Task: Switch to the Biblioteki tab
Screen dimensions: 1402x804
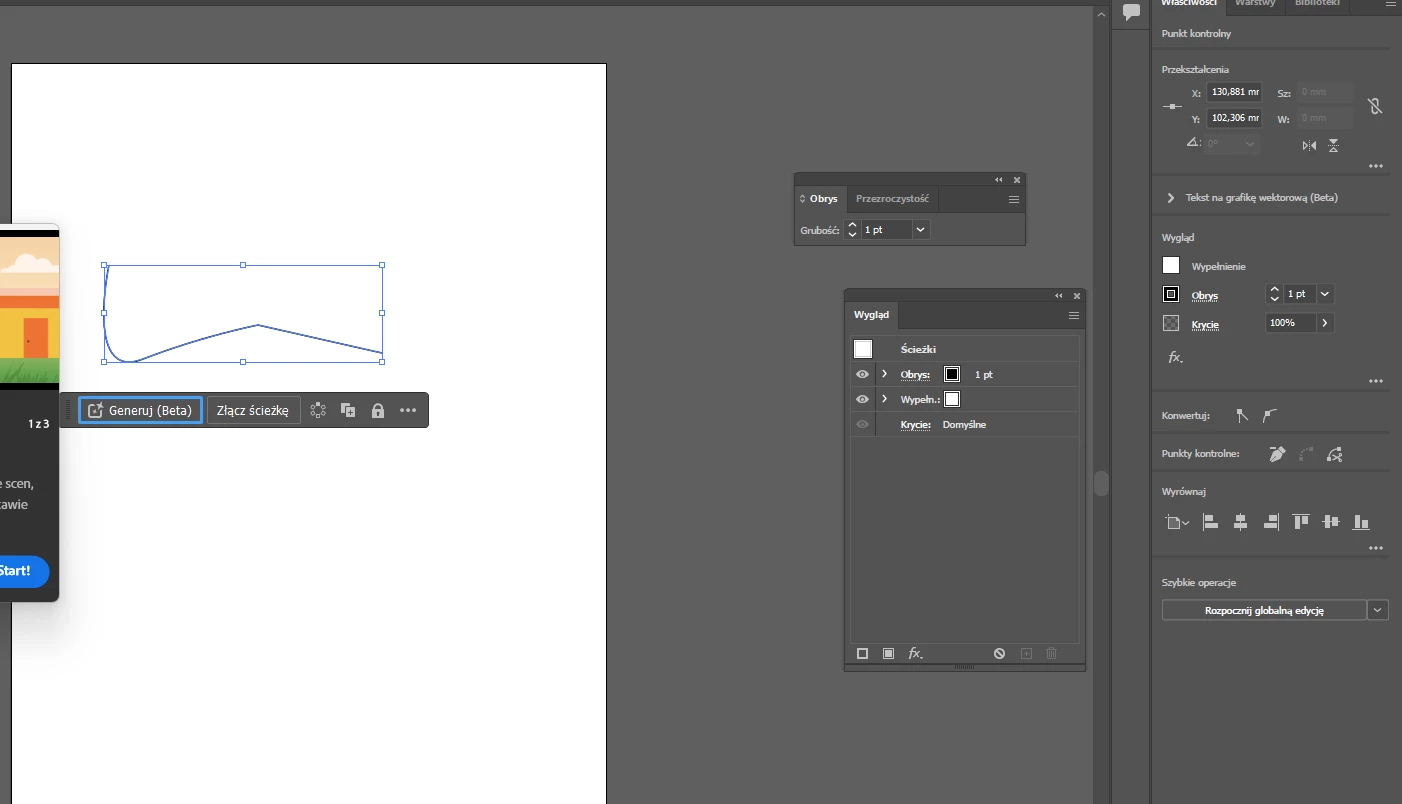Action: coord(1317,4)
